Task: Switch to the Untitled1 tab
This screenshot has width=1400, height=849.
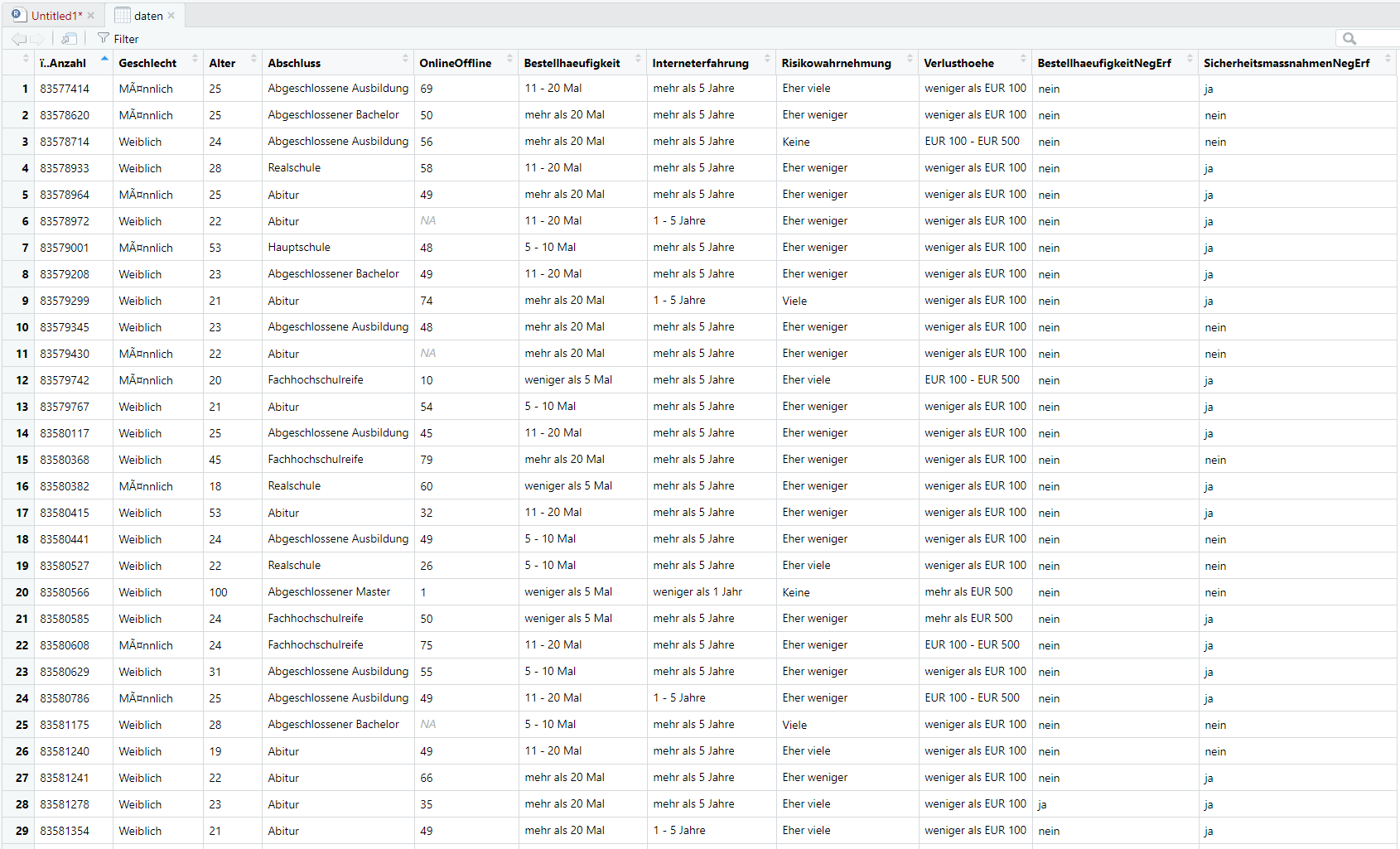Action: point(56,16)
